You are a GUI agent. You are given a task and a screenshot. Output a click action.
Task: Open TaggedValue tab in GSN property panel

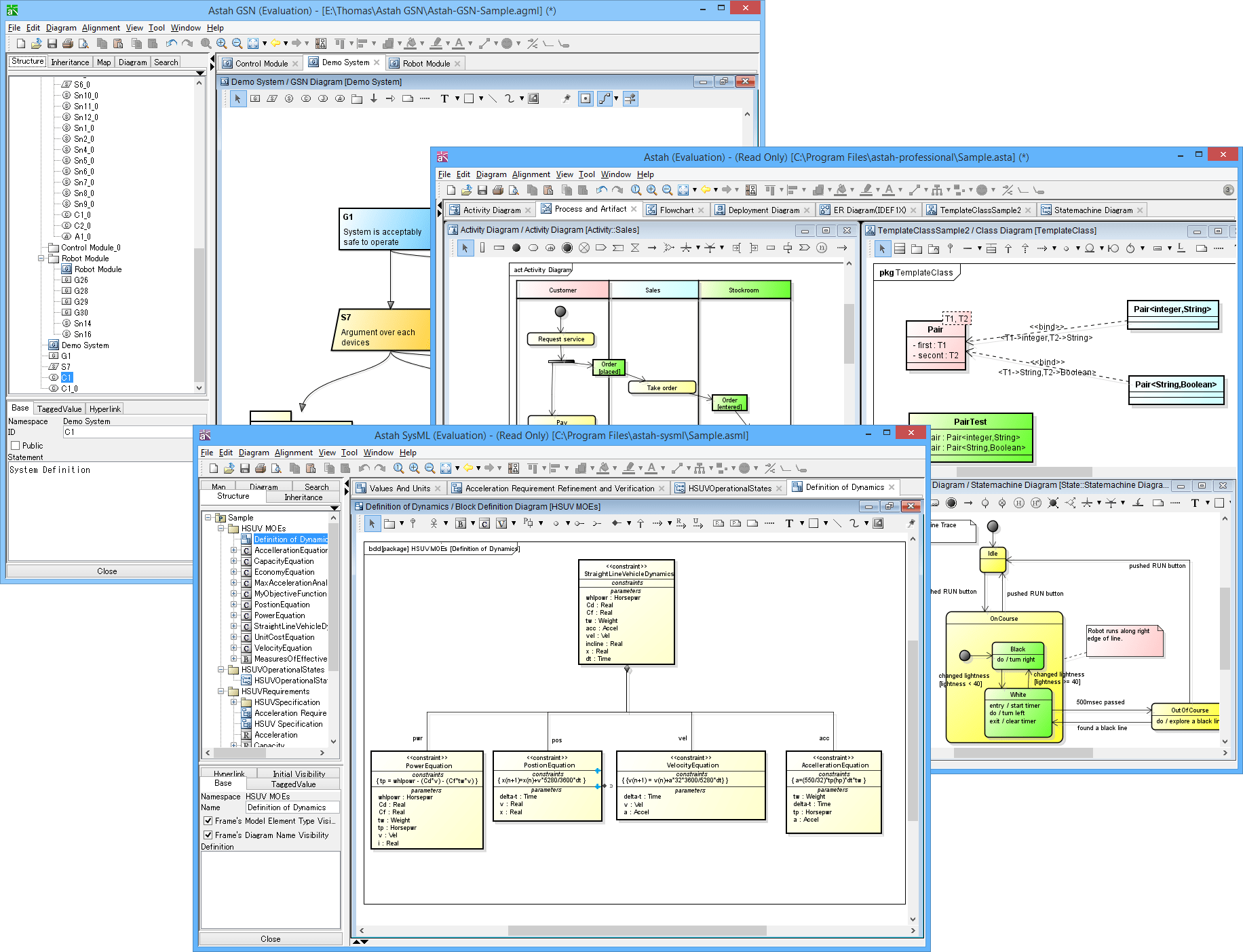point(59,408)
